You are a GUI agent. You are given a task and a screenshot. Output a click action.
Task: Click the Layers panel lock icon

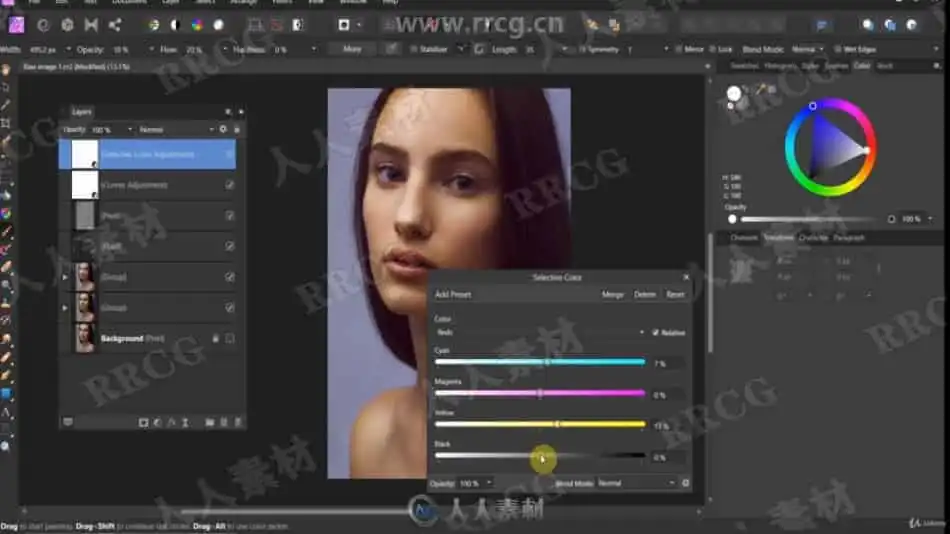point(237,129)
